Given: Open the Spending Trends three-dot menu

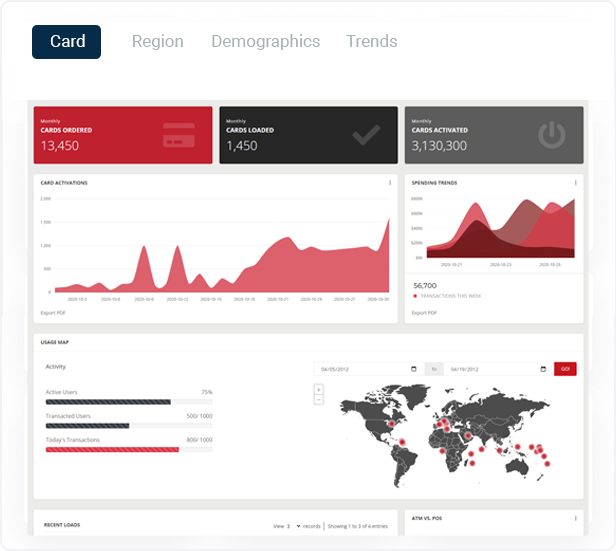Looking at the screenshot, I should (576, 183).
